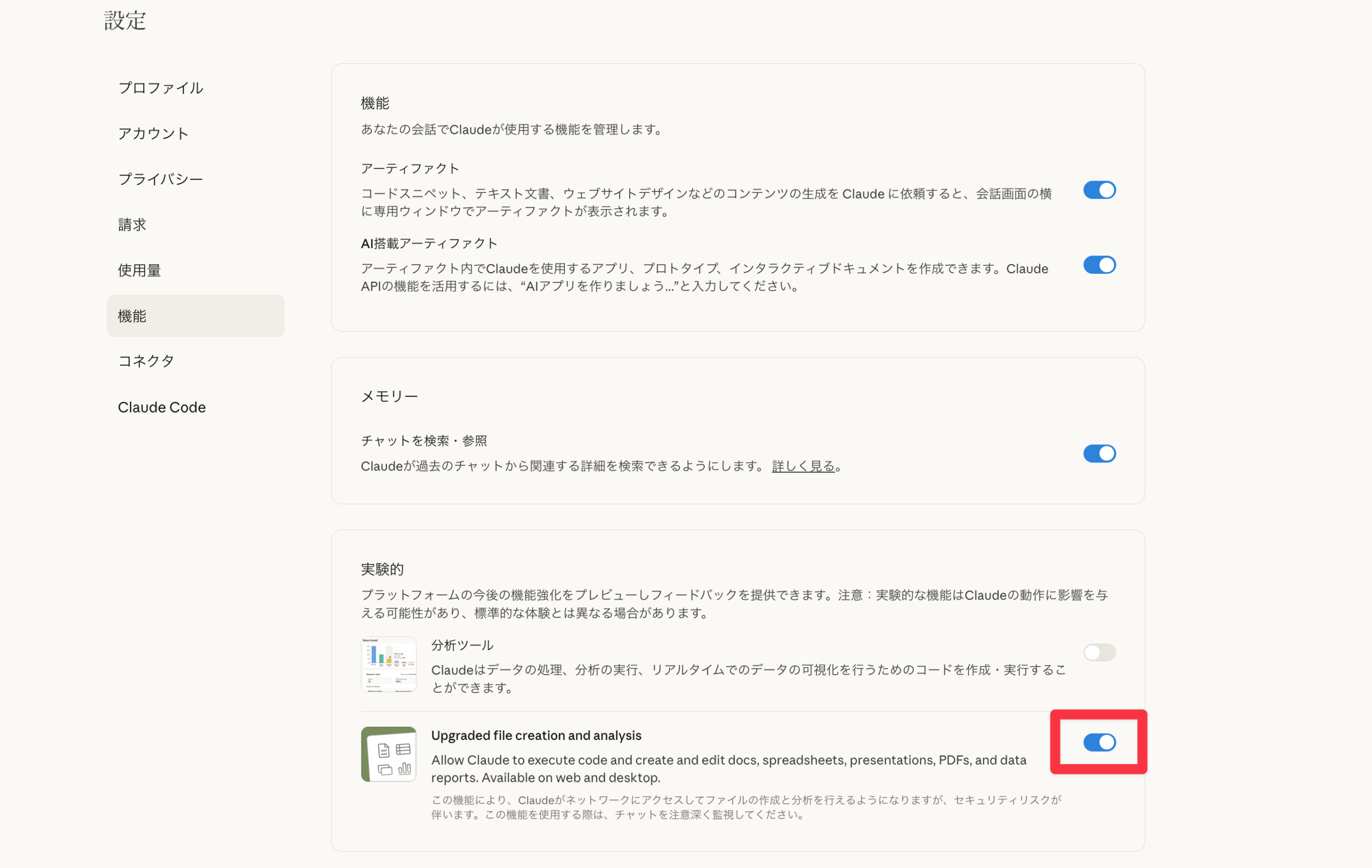
Task: Click the Upgraded file creation green icon
Action: 389,754
